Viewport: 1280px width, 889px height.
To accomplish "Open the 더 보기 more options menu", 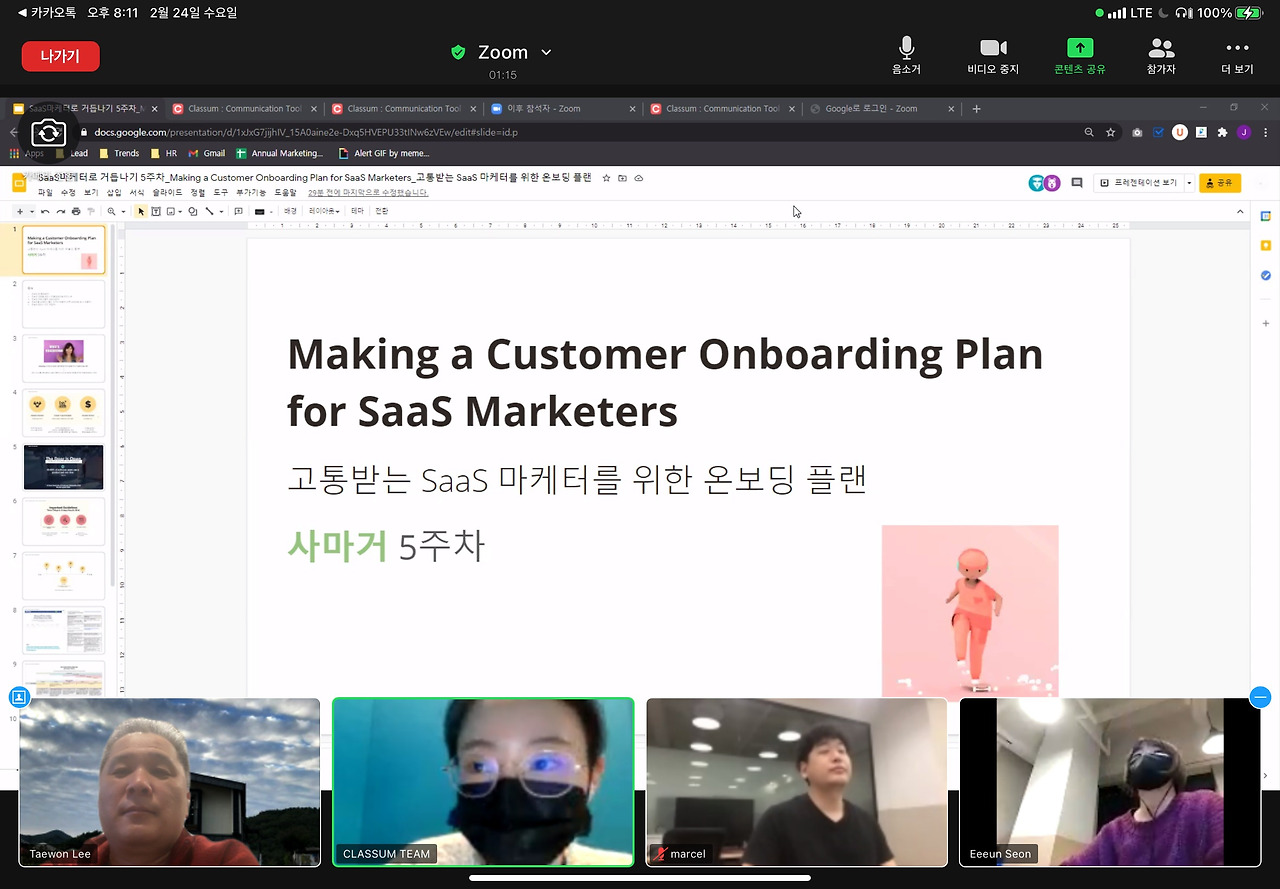I will (1237, 56).
